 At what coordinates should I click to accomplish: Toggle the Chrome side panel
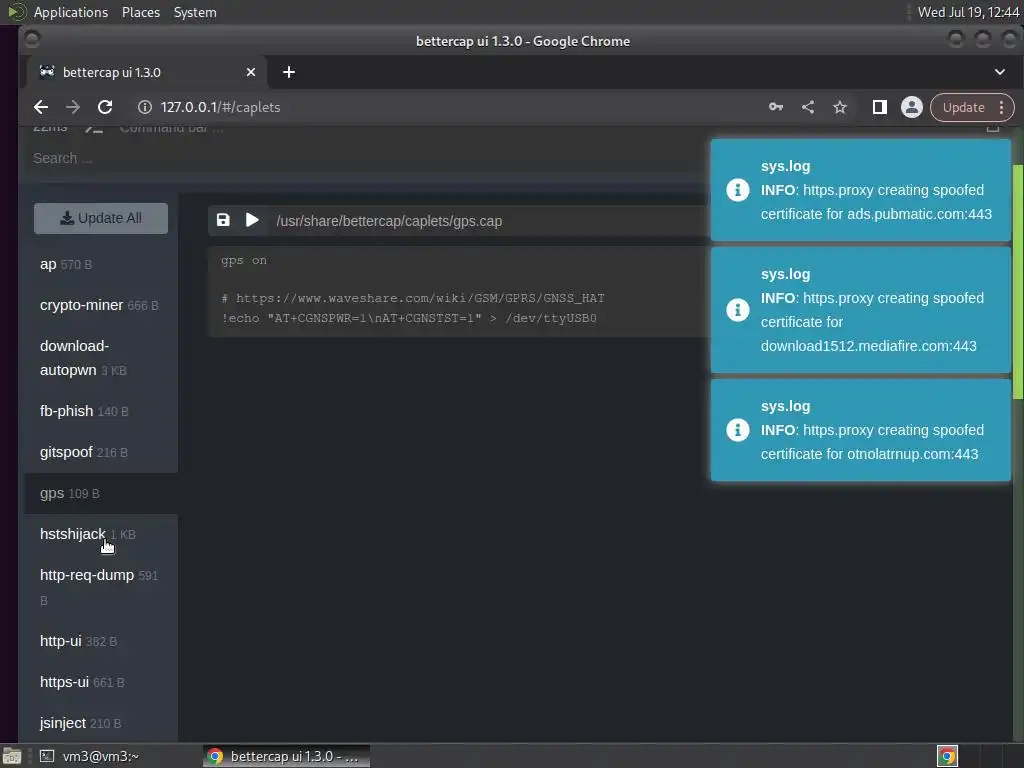click(880, 107)
